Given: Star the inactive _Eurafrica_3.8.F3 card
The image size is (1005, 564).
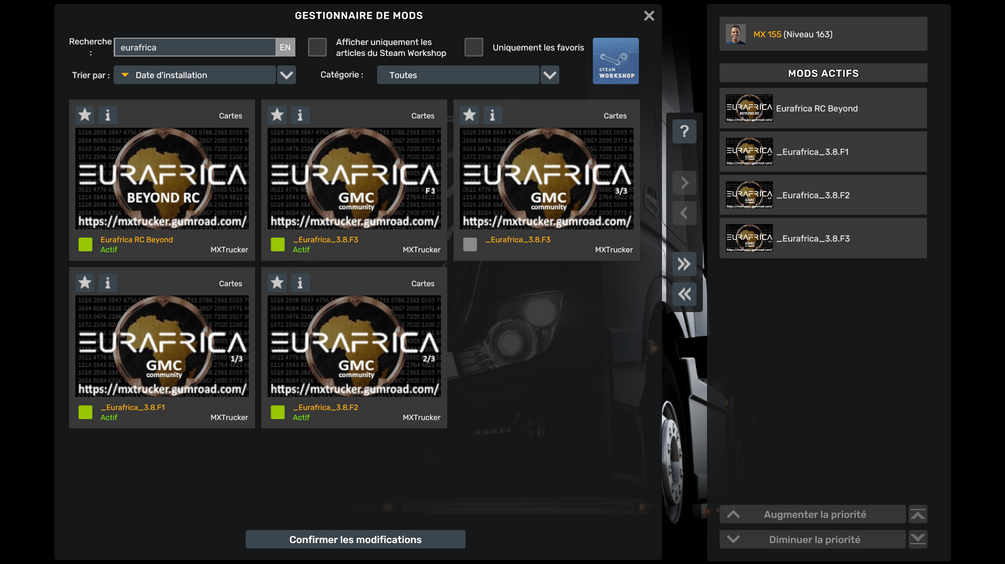Looking at the screenshot, I should pos(469,115).
